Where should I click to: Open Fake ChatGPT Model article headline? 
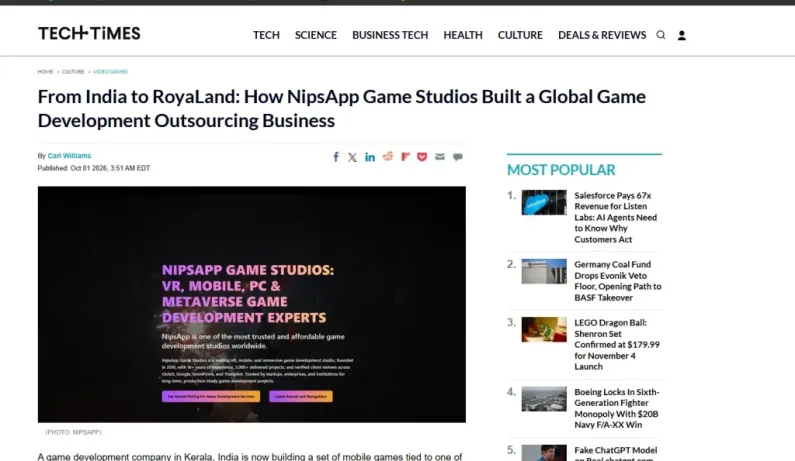pos(618,454)
